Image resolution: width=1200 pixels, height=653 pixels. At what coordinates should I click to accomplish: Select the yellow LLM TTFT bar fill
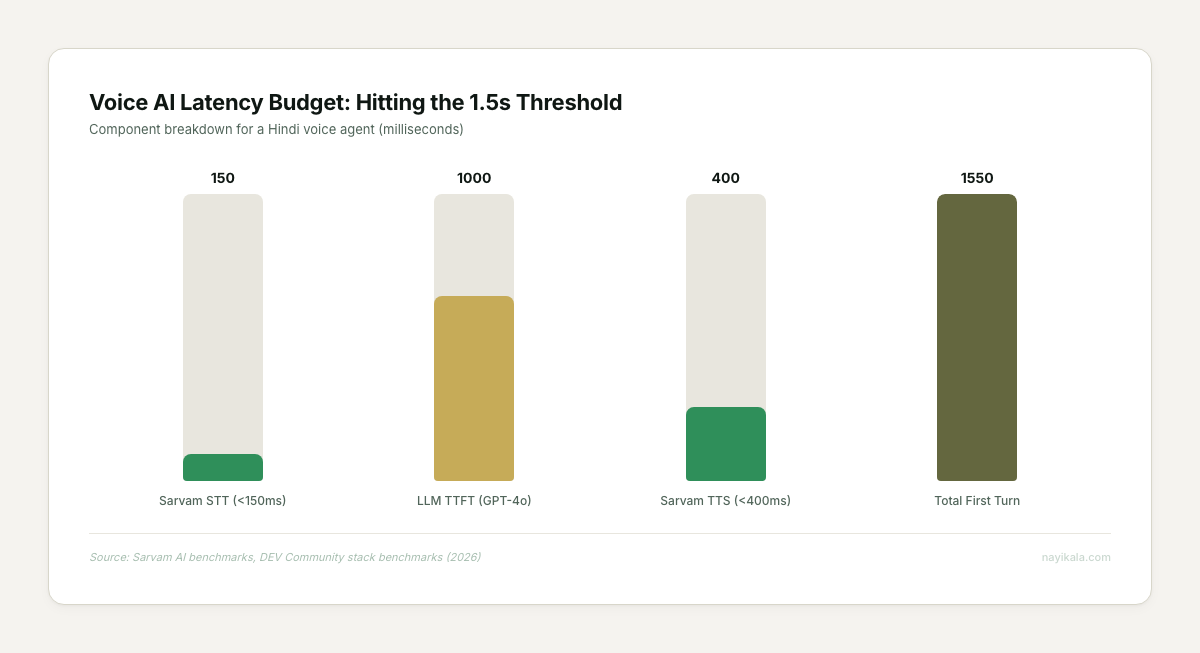tap(474, 389)
